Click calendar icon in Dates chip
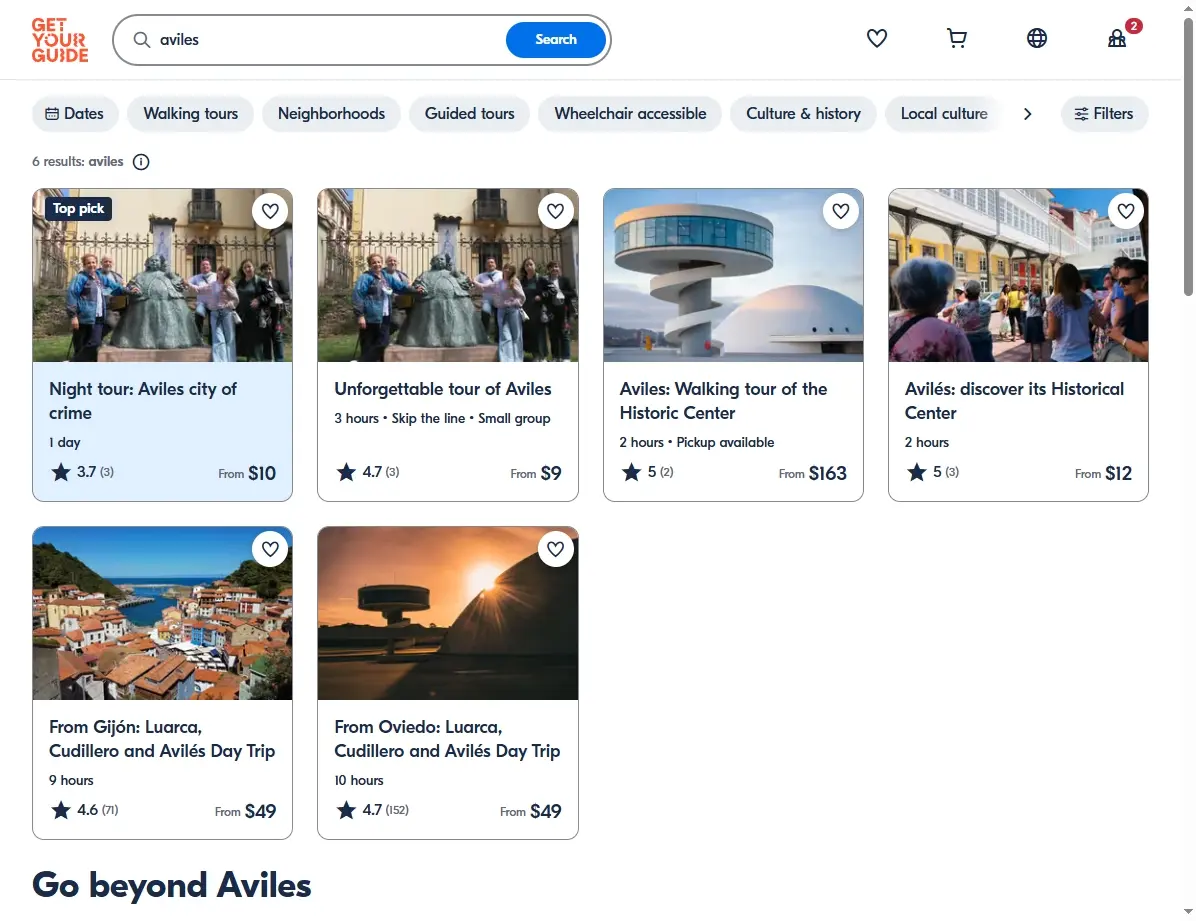Image resolution: width=1196 pixels, height=921 pixels. click(52, 114)
